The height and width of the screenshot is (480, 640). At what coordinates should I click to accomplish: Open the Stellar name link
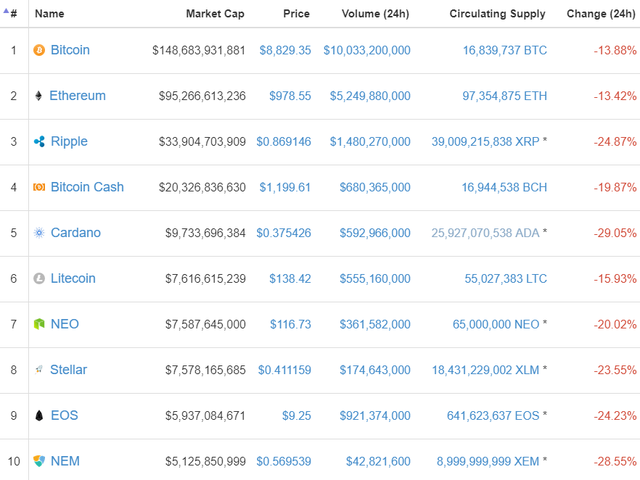click(69, 370)
